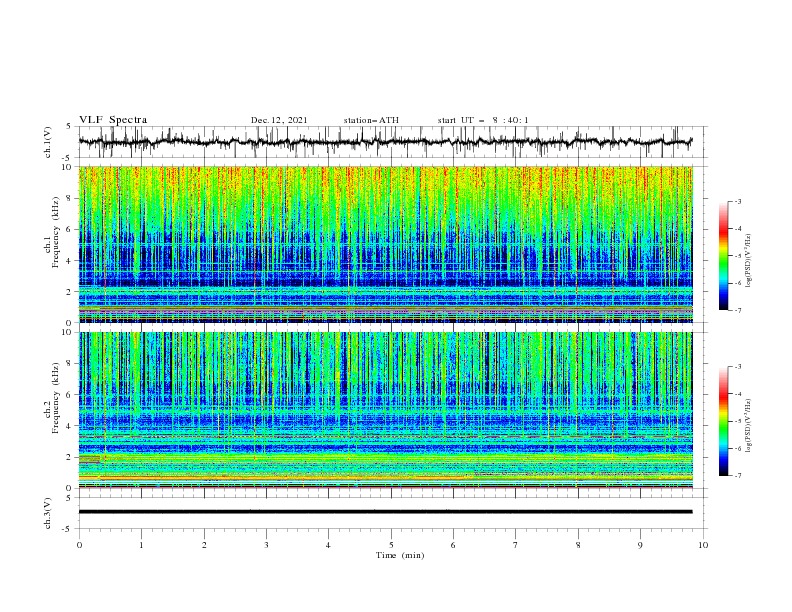
Task: Click the "ch.1(V)" waveform axis label
Action: pyautogui.click(x=48, y=142)
